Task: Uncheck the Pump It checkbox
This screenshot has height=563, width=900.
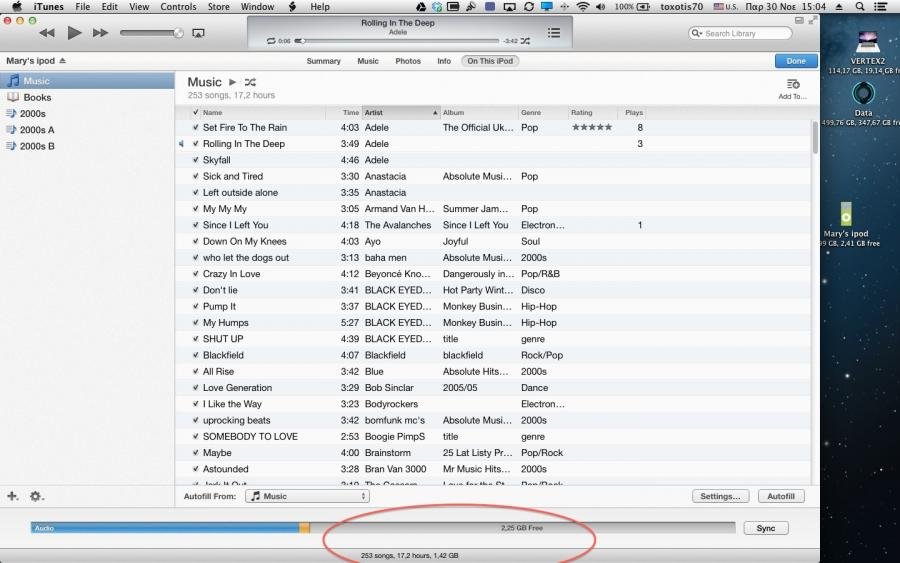Action: (196, 306)
